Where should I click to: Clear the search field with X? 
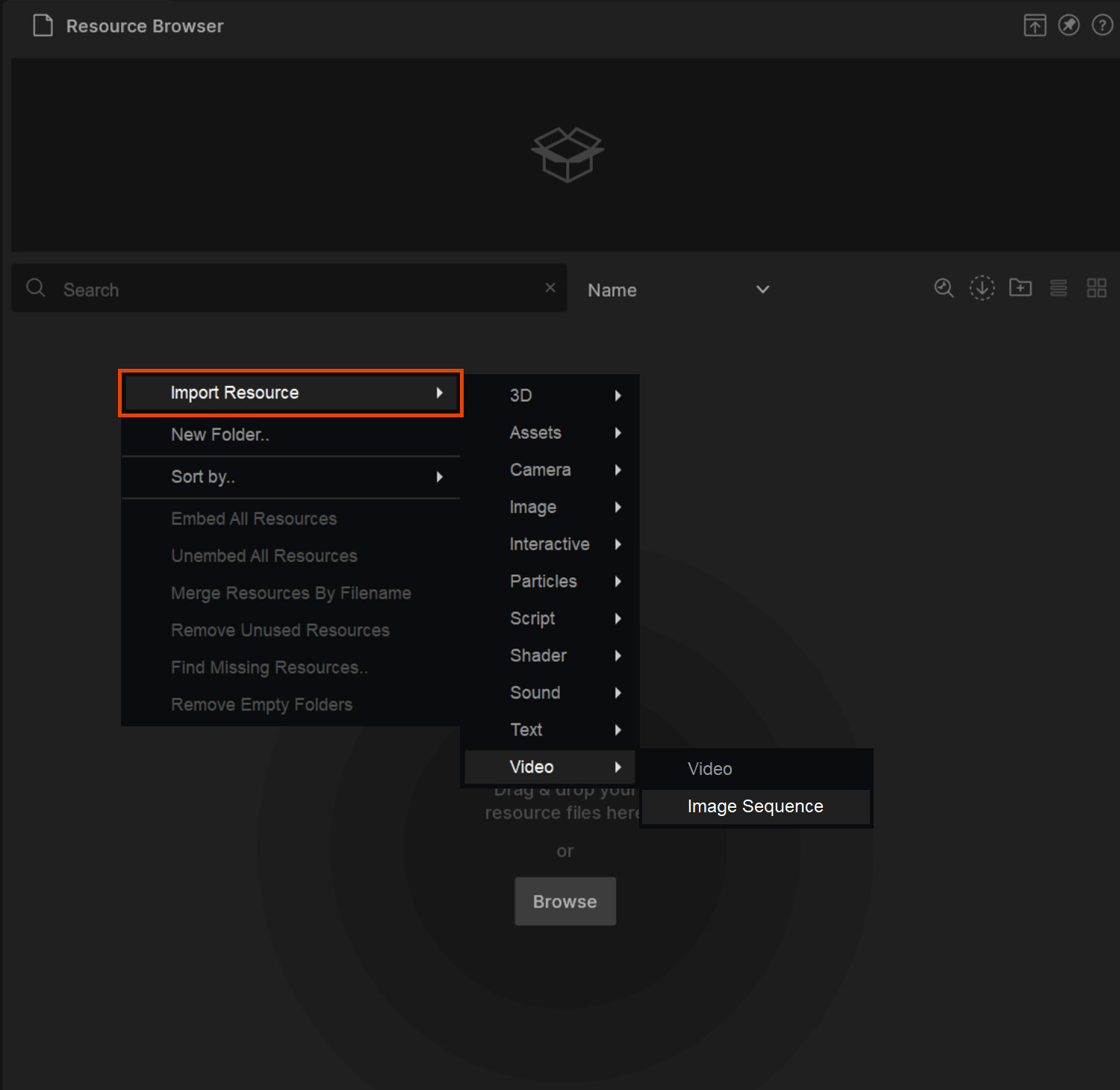click(x=550, y=288)
